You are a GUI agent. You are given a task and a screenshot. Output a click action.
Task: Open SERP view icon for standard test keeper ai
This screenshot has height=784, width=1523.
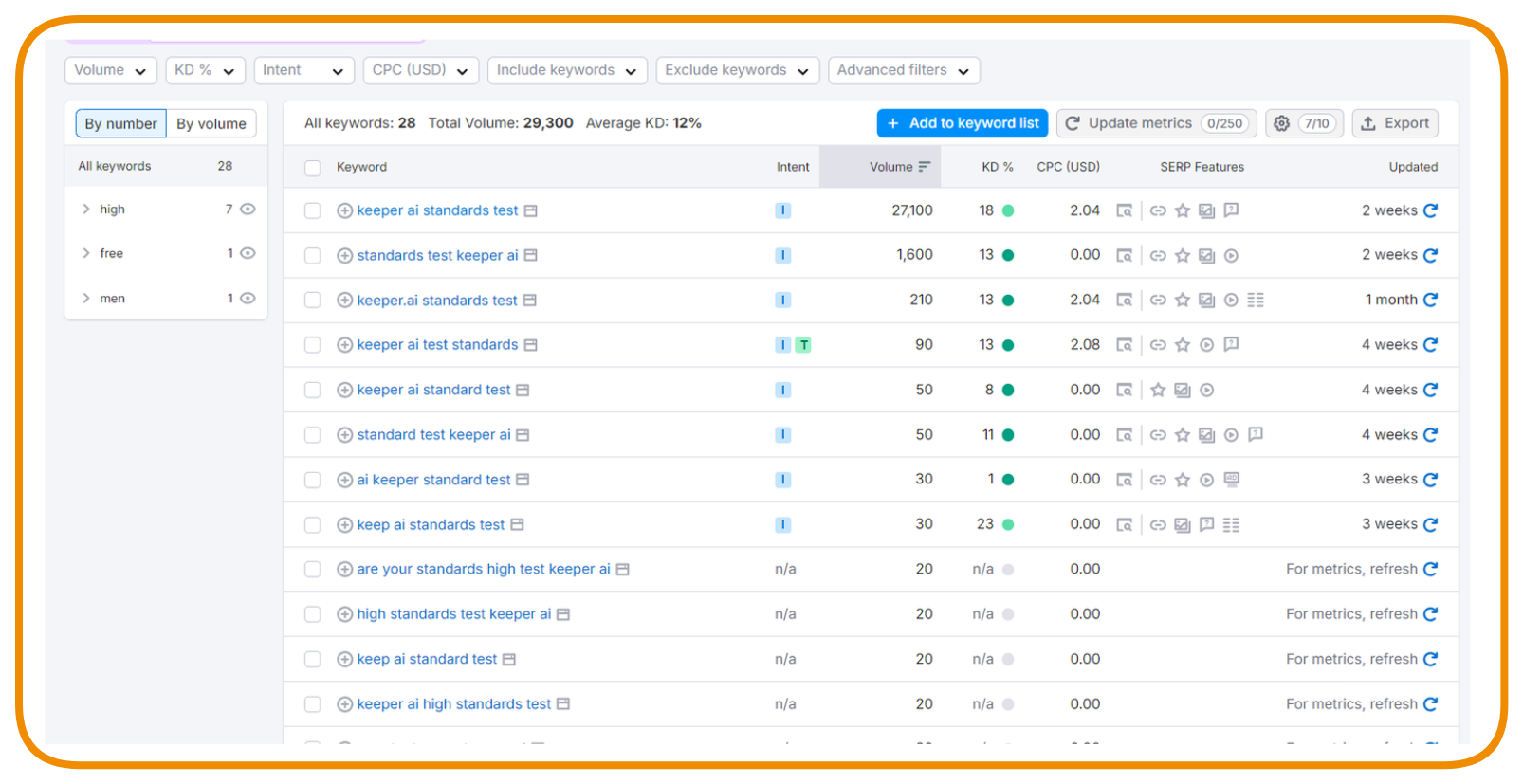click(x=523, y=434)
